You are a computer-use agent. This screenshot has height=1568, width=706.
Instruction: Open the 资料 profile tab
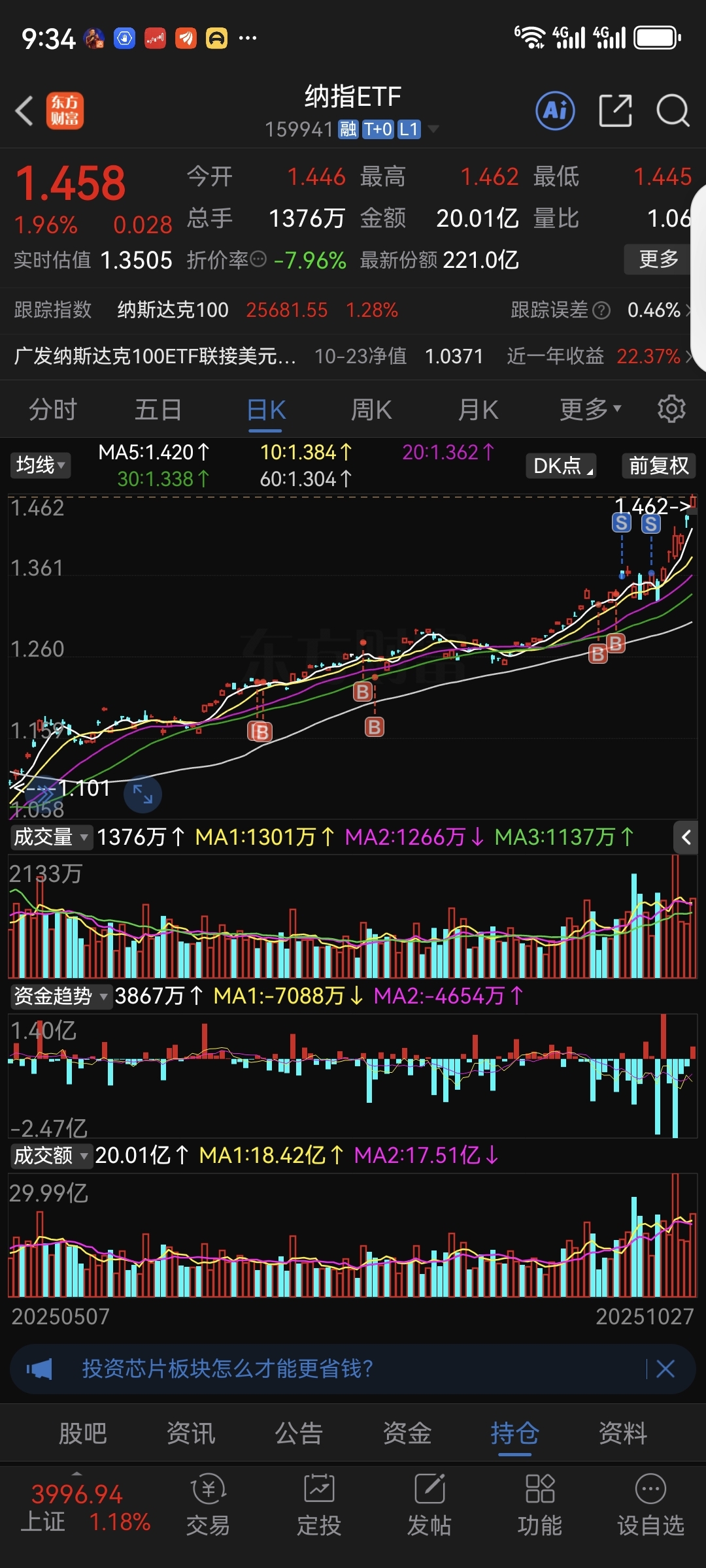623,1433
